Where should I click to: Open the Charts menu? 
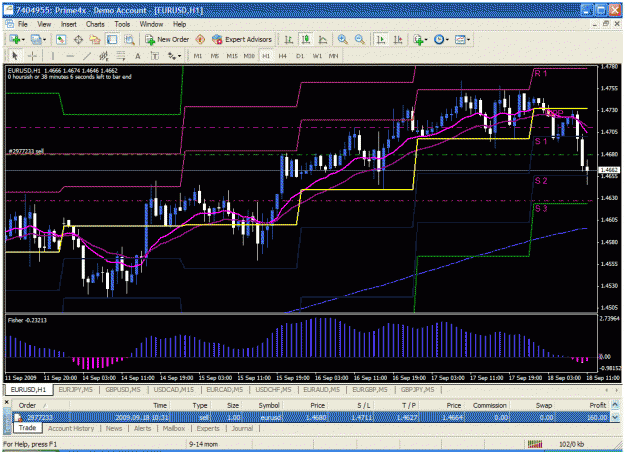tap(95, 24)
